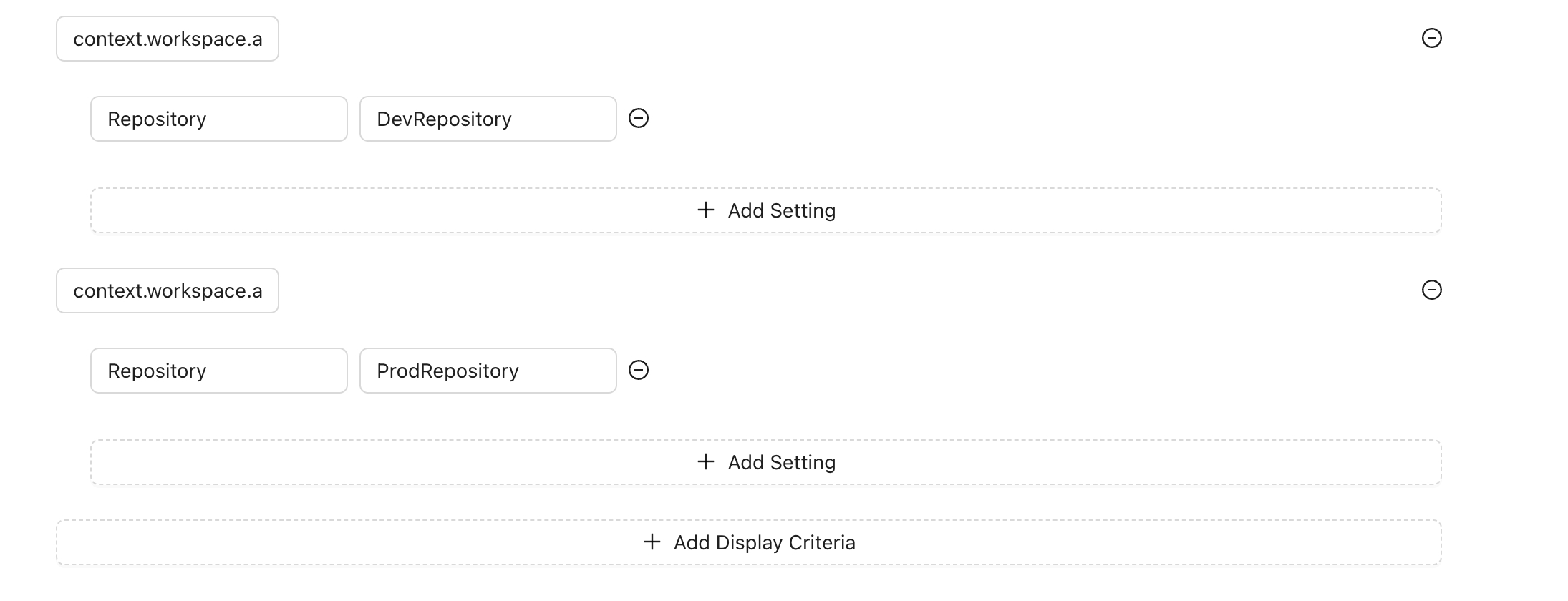
Task: Click the ProdRepository value field
Action: pos(488,371)
